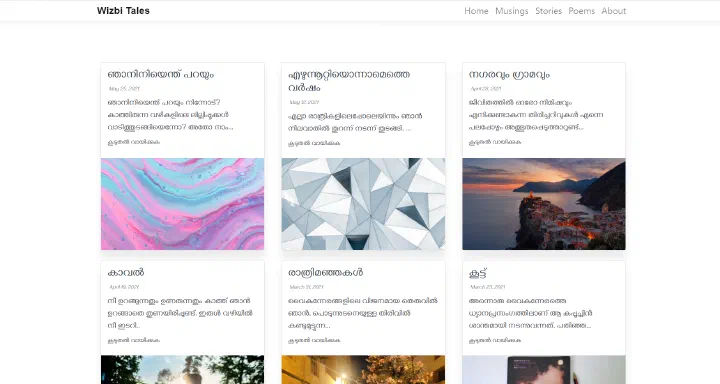Click the night street lights thumbnail

(363, 369)
